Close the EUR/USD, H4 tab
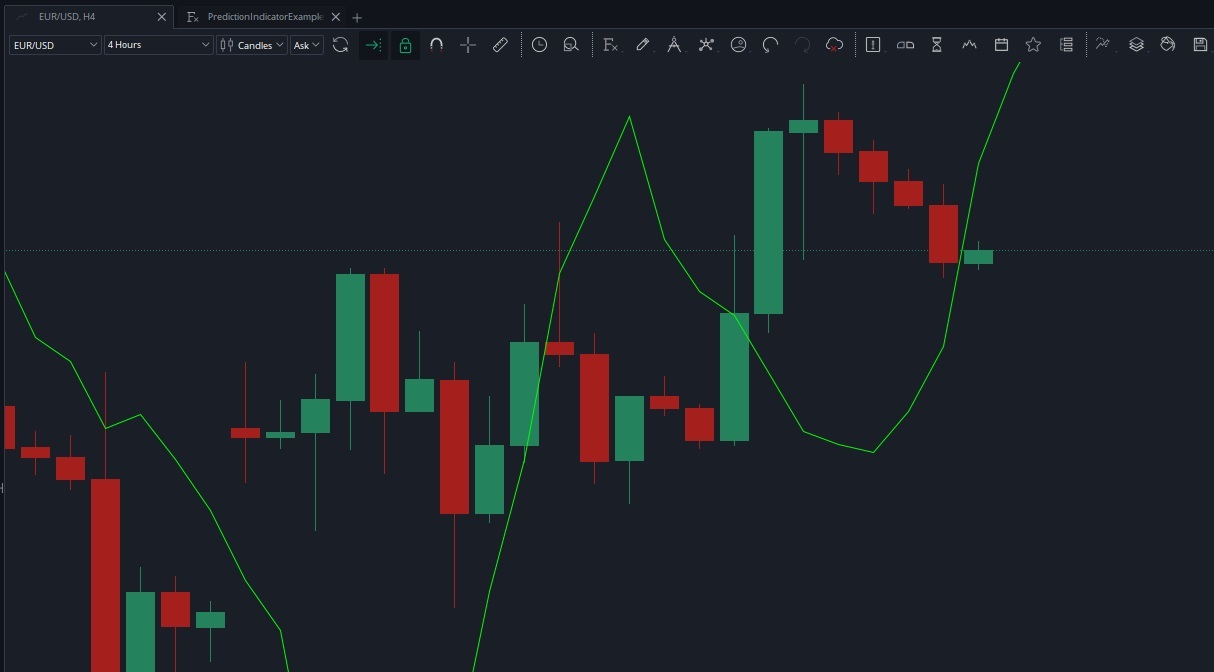 pyautogui.click(x=162, y=17)
